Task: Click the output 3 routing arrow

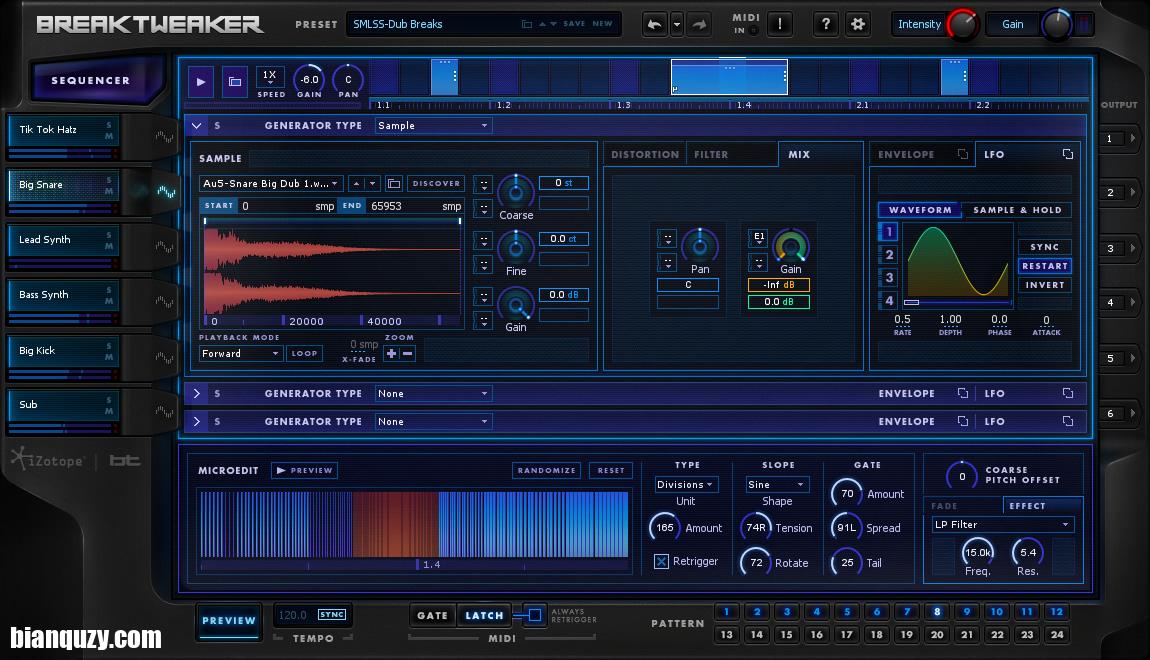Action: coord(1133,248)
